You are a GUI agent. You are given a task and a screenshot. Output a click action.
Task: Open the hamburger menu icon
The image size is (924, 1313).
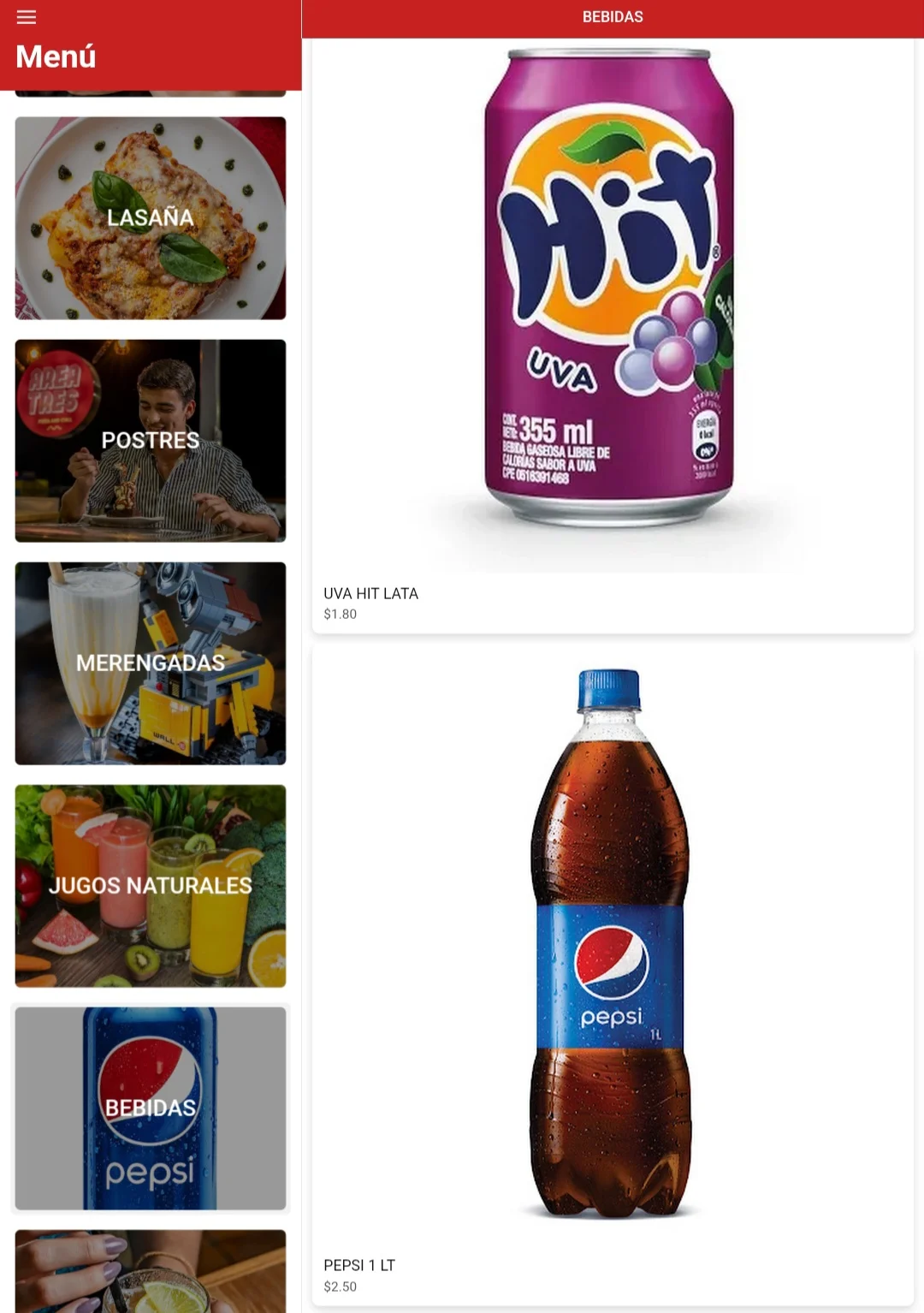pyautogui.click(x=27, y=17)
